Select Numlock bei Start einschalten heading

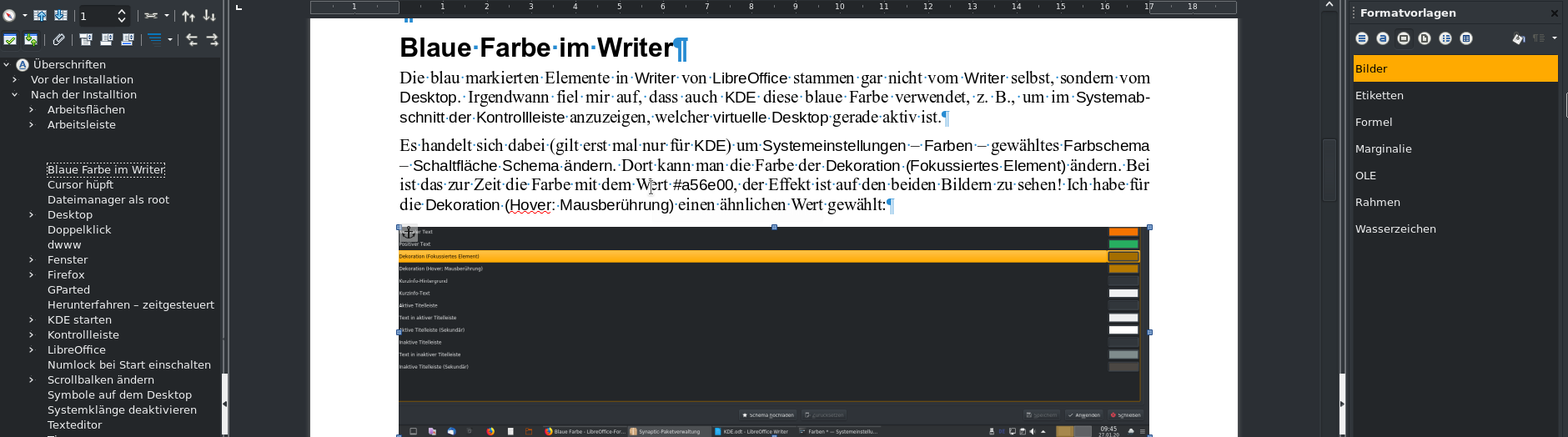click(129, 364)
